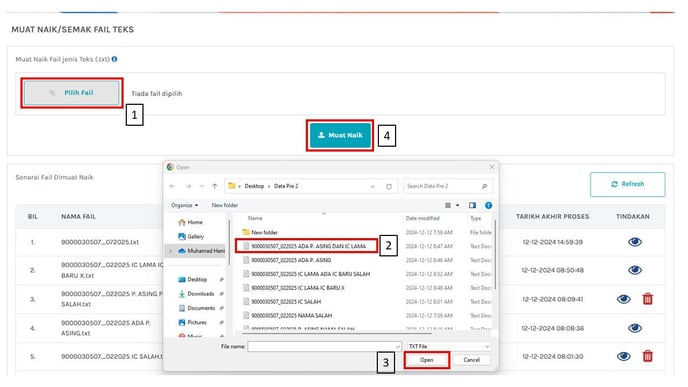
Task: Refresh the Data Pre 2 folder listing
Action: click(x=389, y=186)
